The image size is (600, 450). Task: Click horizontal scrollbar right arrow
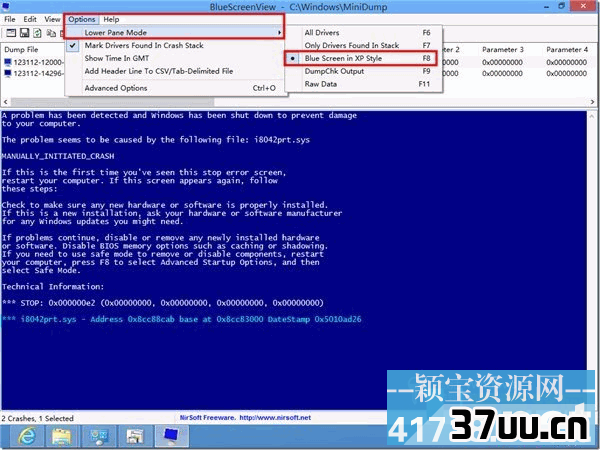tap(592, 102)
